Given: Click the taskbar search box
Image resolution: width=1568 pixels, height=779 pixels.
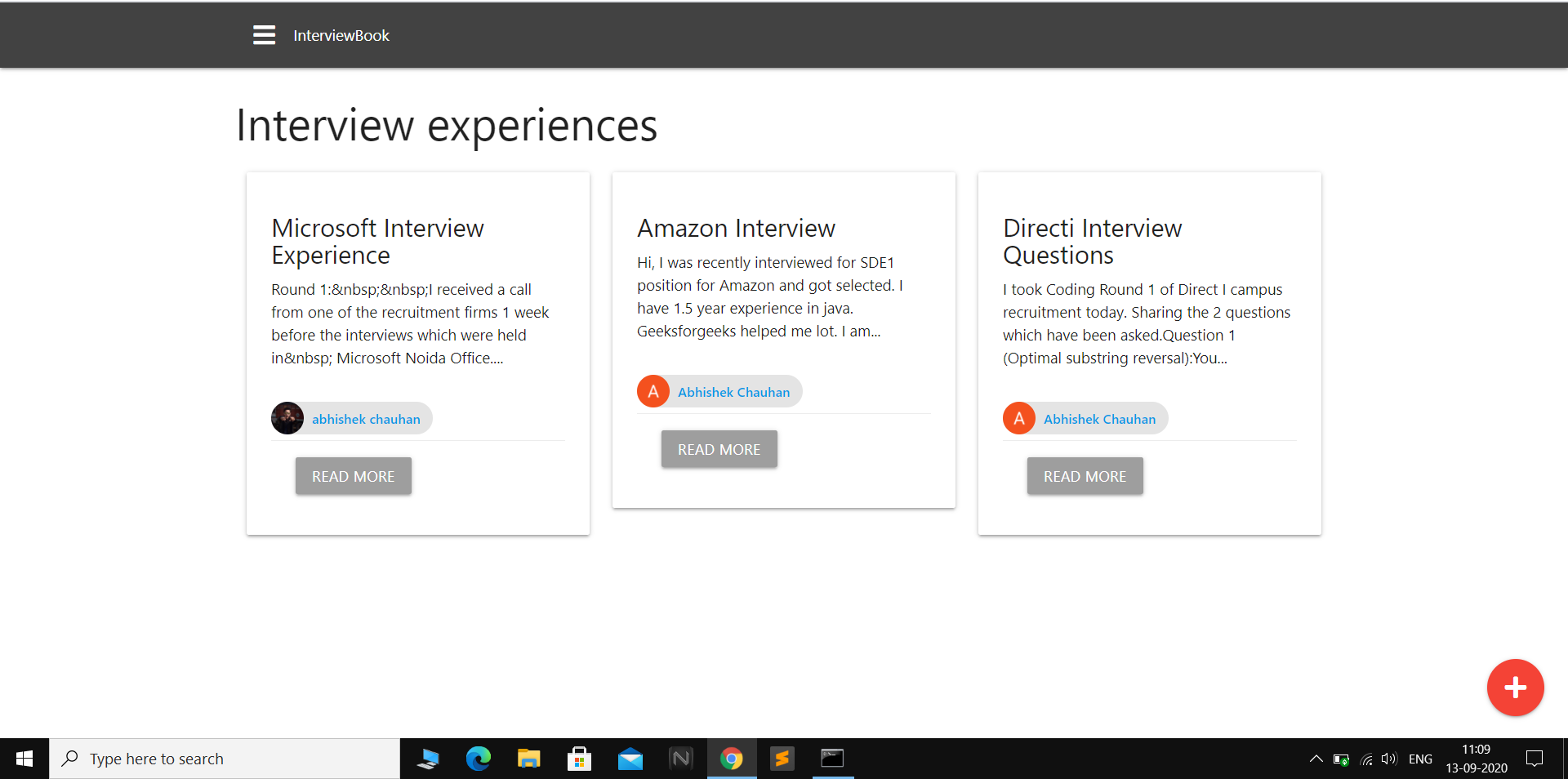Looking at the screenshot, I should (225, 759).
